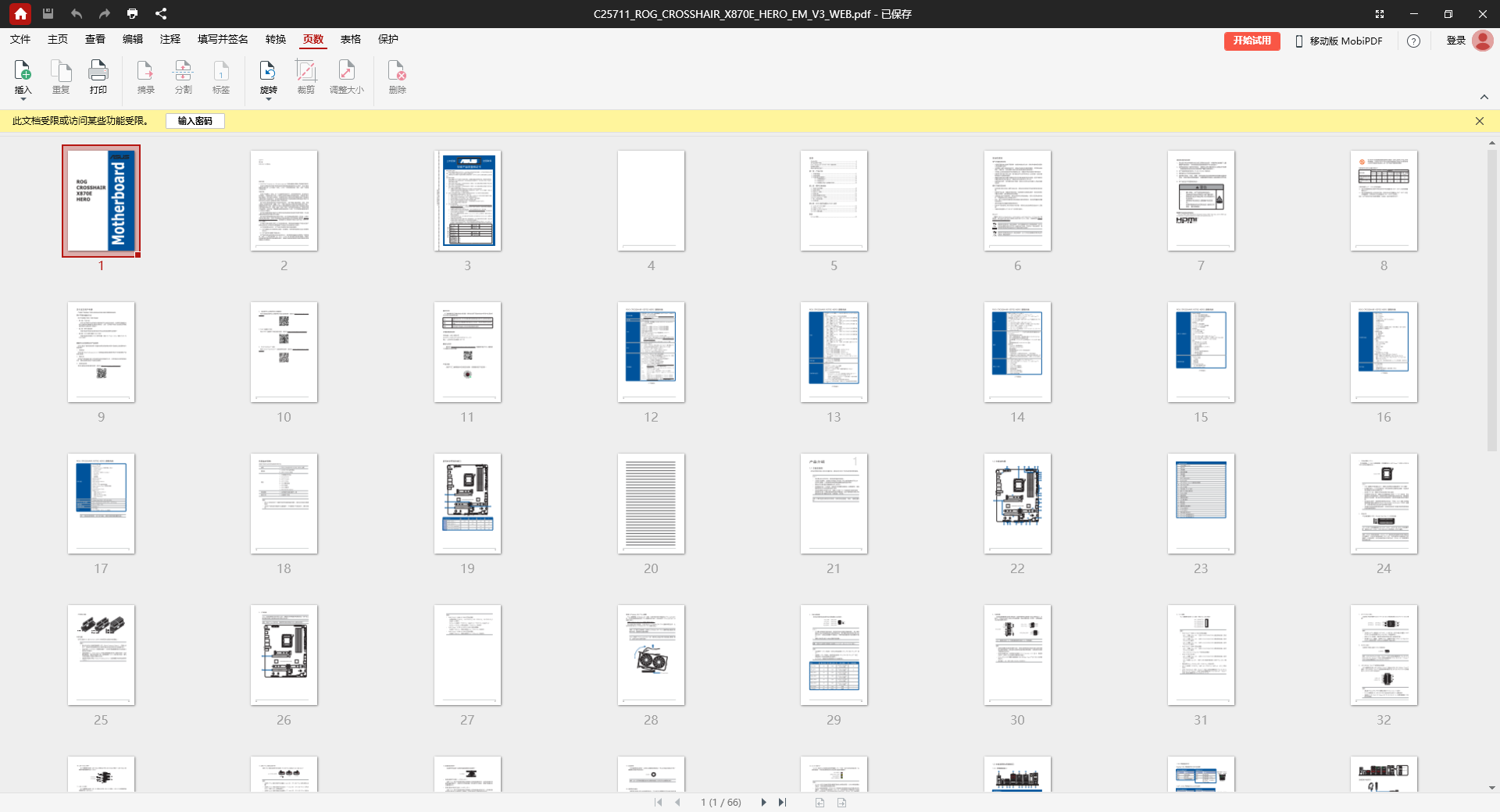The width and height of the screenshot is (1500, 812).
Task: Jump to the last page arrow
Action: click(x=782, y=803)
